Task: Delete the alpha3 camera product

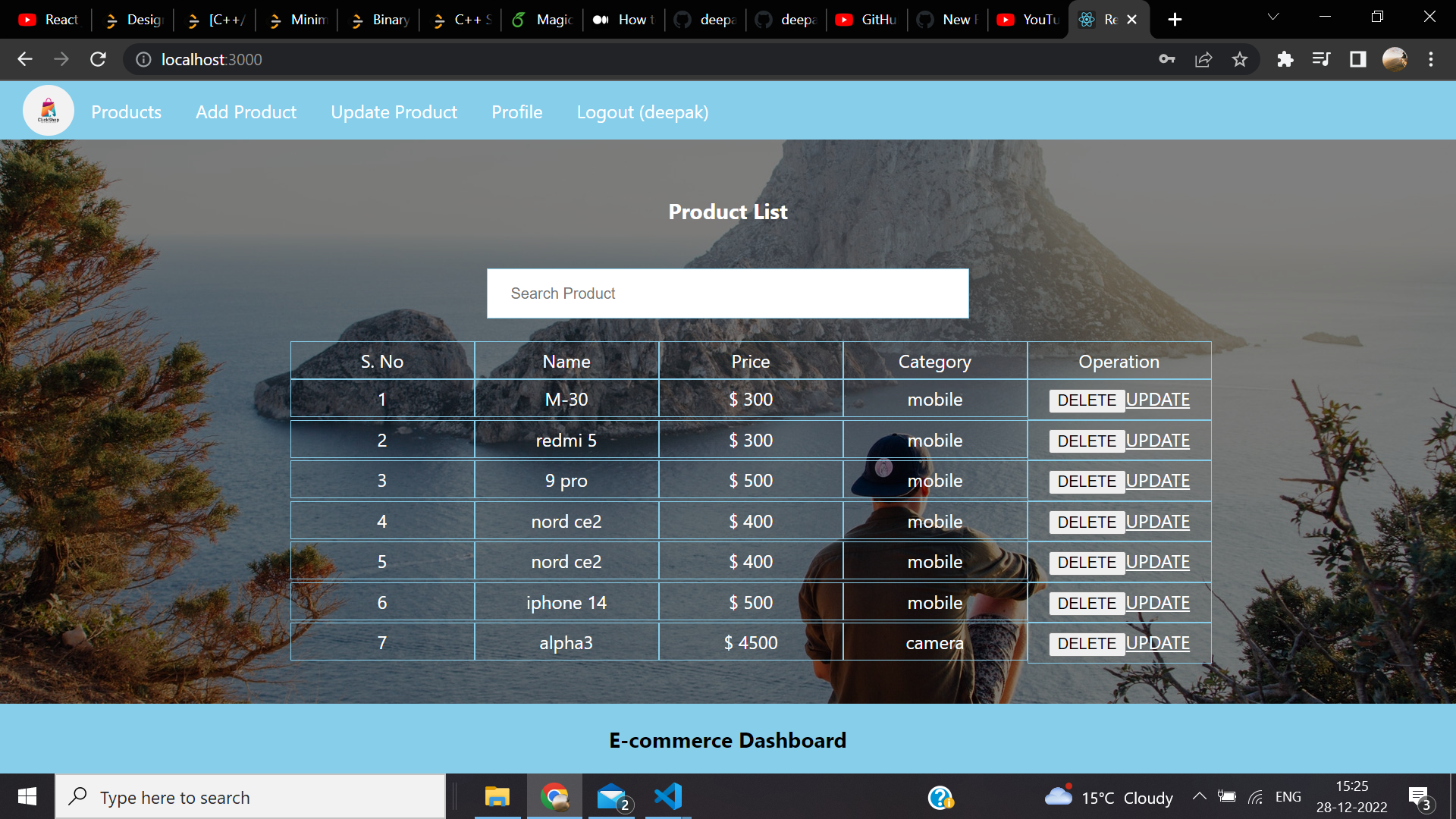Action: (x=1087, y=644)
